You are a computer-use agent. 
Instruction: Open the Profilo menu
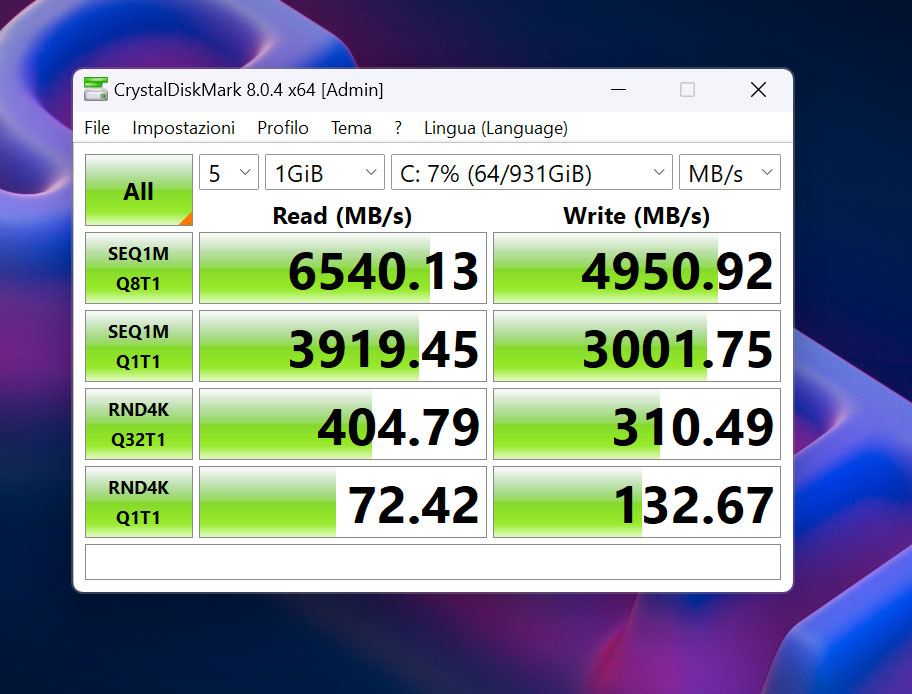(x=283, y=128)
